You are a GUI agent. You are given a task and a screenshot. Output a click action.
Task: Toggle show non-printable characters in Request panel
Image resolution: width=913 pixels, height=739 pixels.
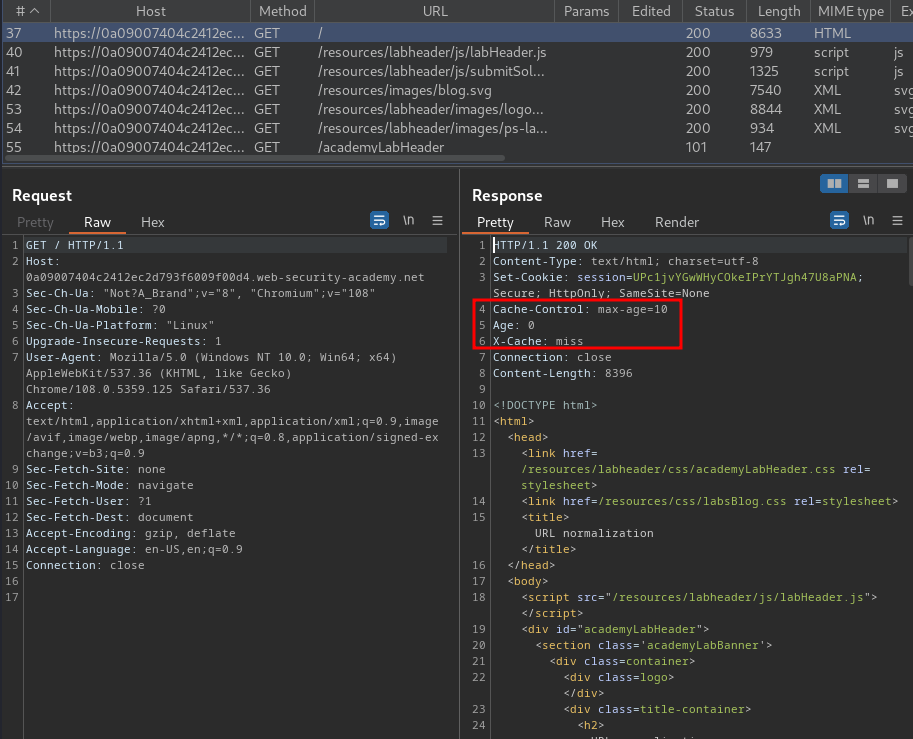click(x=409, y=221)
